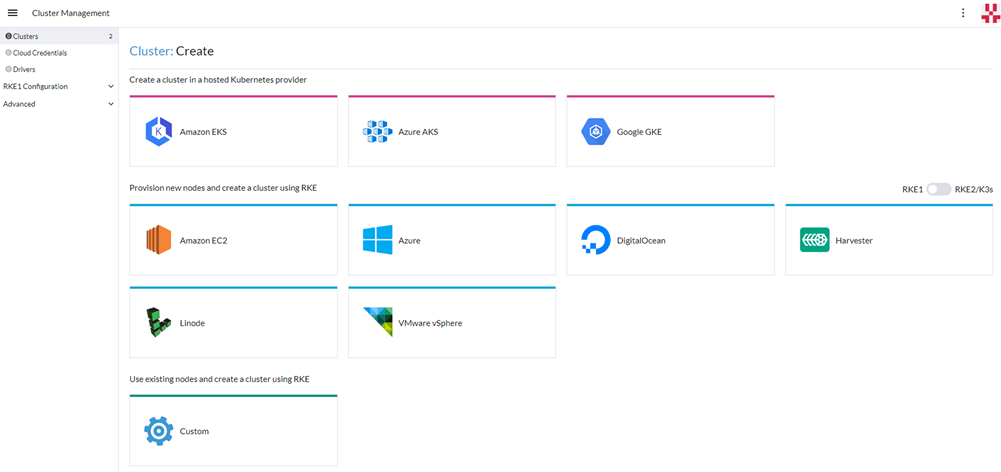Click the Cloud Credentials bullet icon
Screen dimensions: 1001x472
tap(8, 53)
